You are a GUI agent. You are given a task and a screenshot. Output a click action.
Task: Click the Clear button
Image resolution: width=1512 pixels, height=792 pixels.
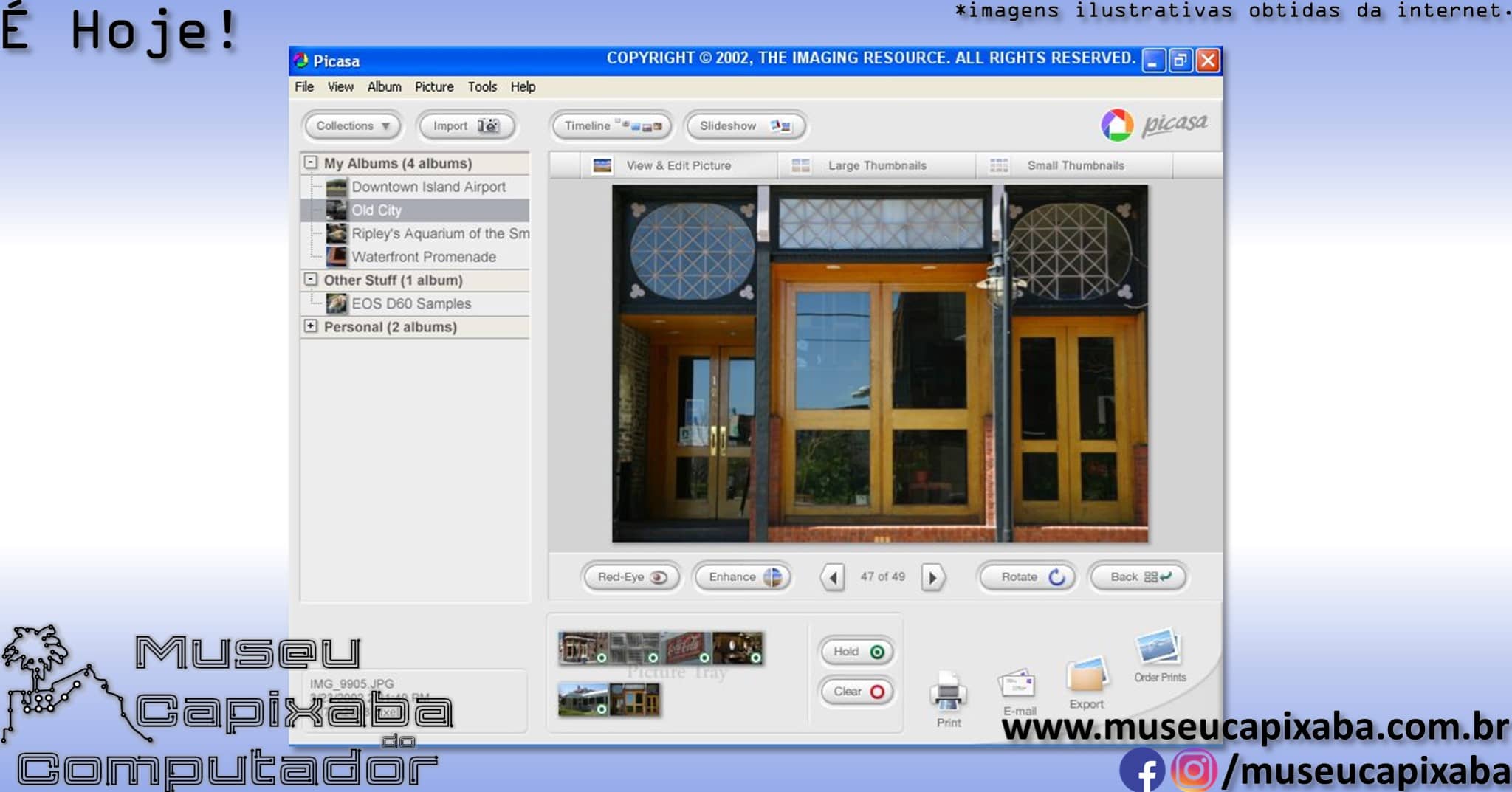857,692
